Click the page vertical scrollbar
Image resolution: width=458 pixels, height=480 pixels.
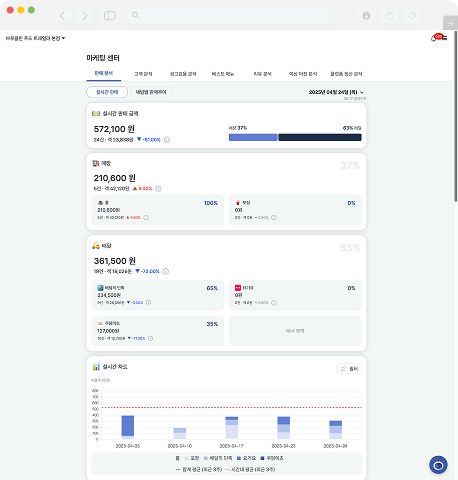click(x=456, y=117)
